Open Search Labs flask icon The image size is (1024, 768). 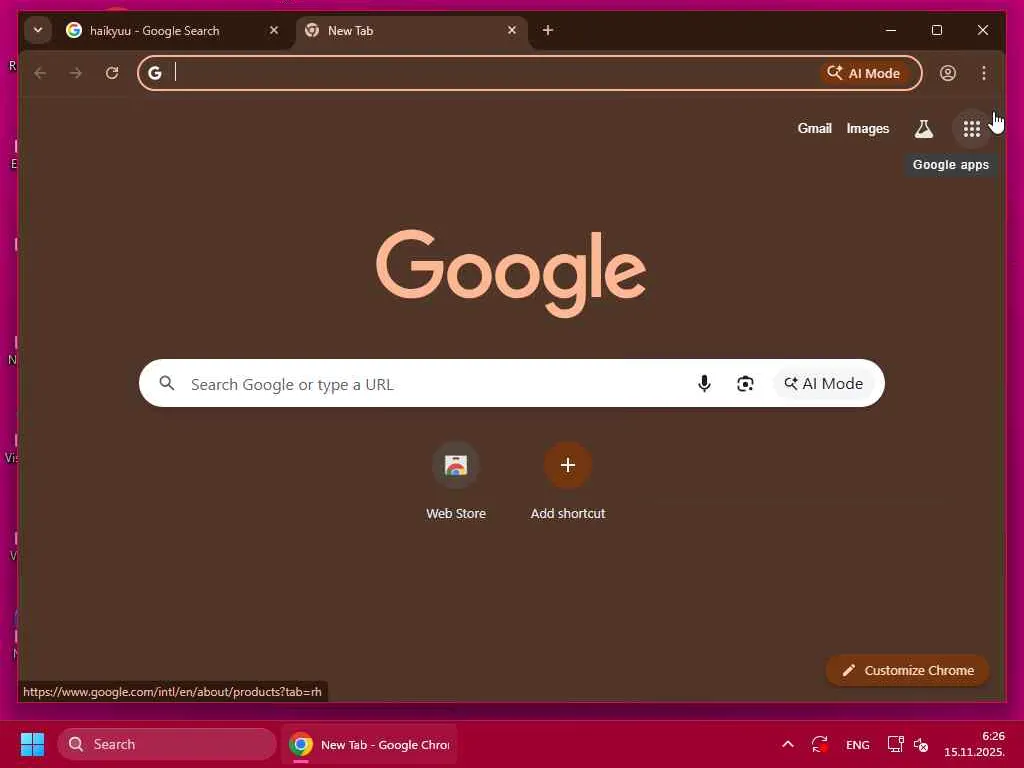point(923,129)
